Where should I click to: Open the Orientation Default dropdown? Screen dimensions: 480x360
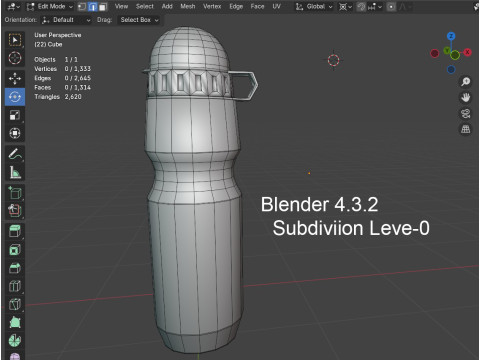[x=66, y=20]
